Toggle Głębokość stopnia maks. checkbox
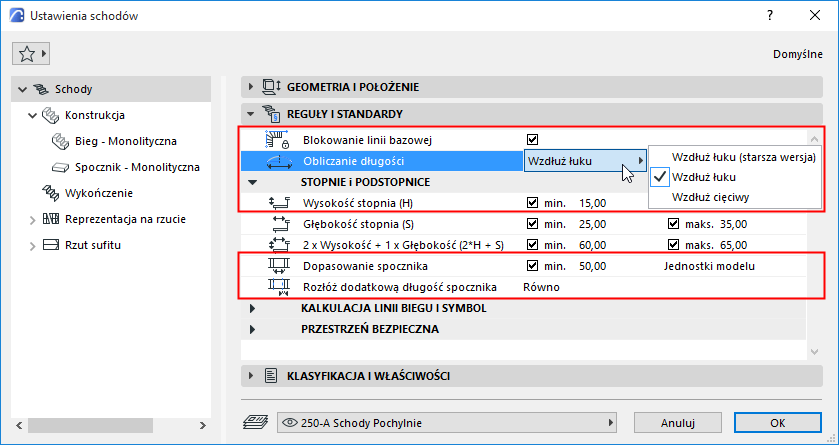The image size is (839, 445). point(674,224)
